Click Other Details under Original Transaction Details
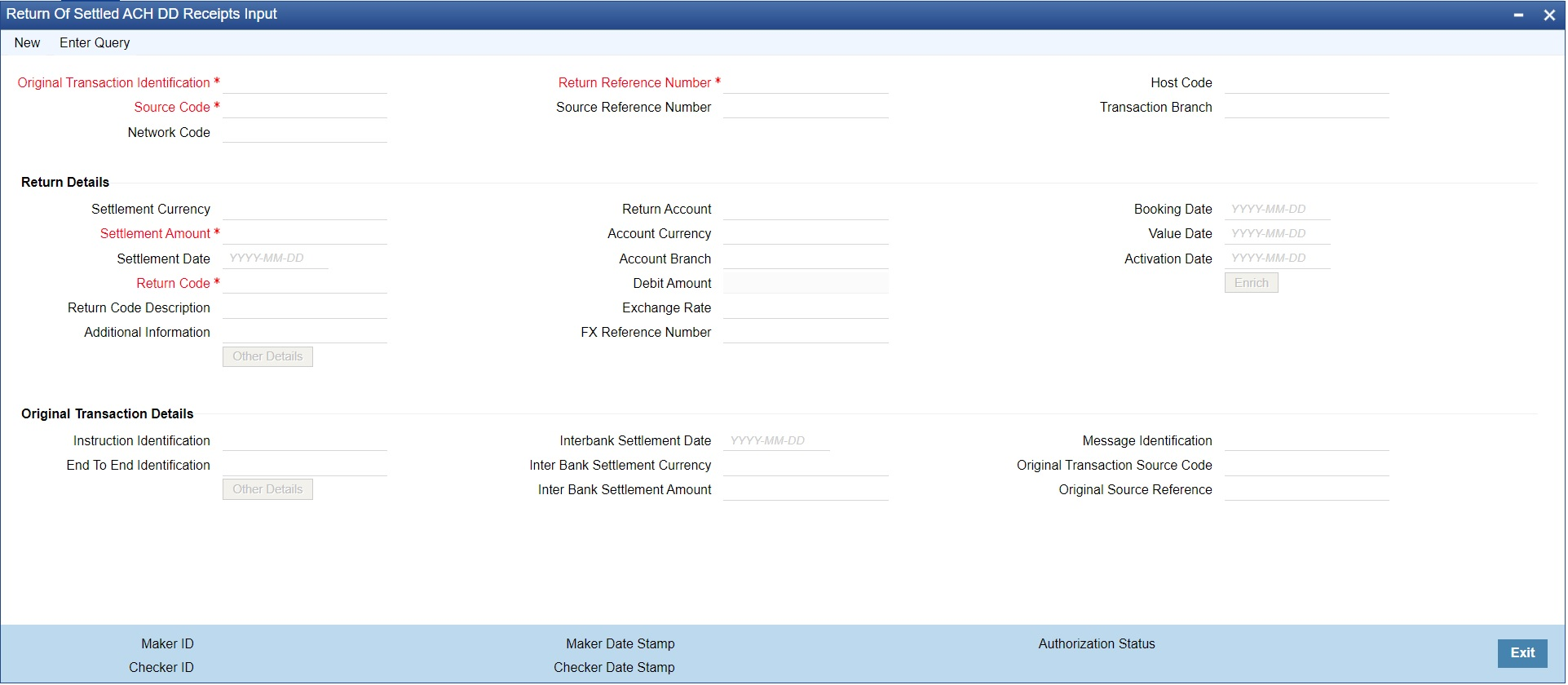The width and height of the screenshot is (1568, 685). (267, 490)
